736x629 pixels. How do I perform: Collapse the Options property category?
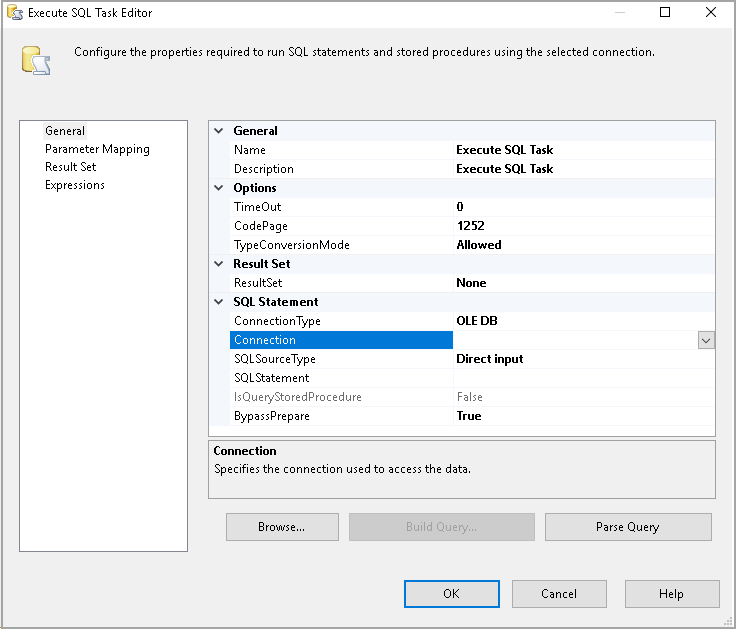pyautogui.click(x=219, y=188)
